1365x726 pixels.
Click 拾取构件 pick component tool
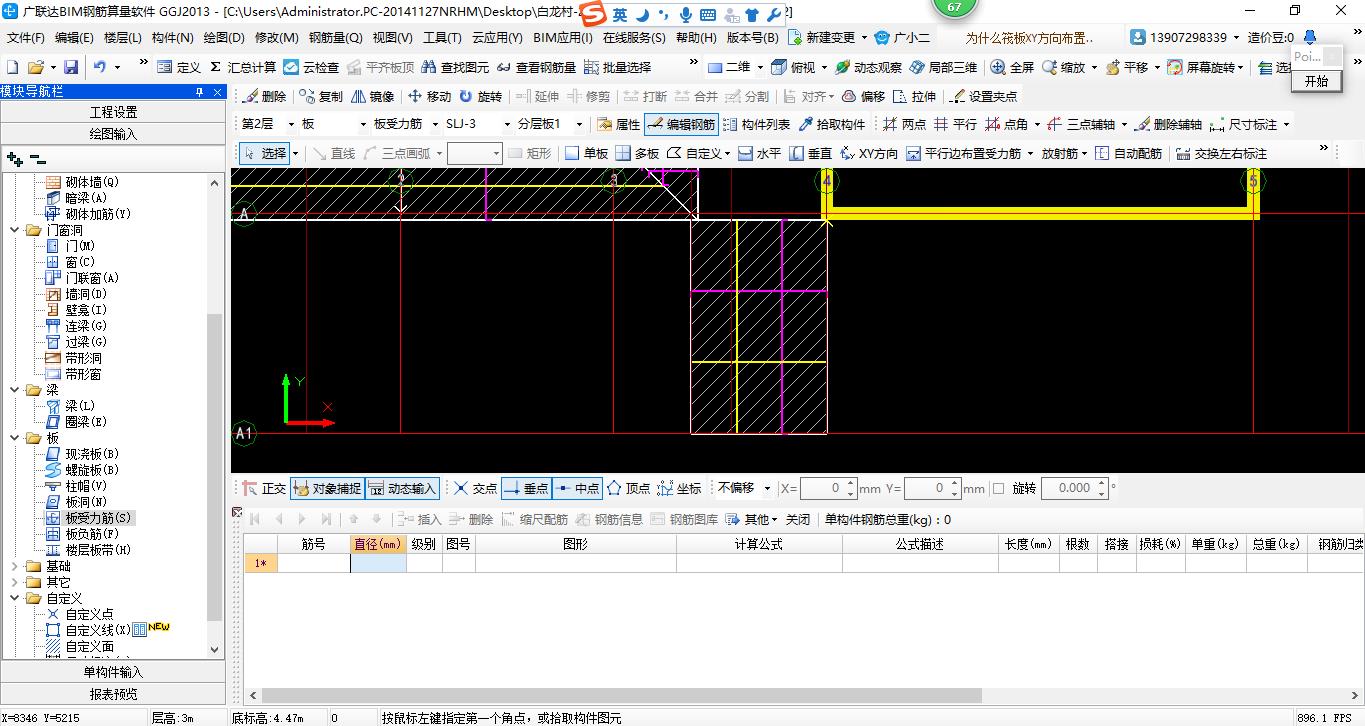point(832,124)
